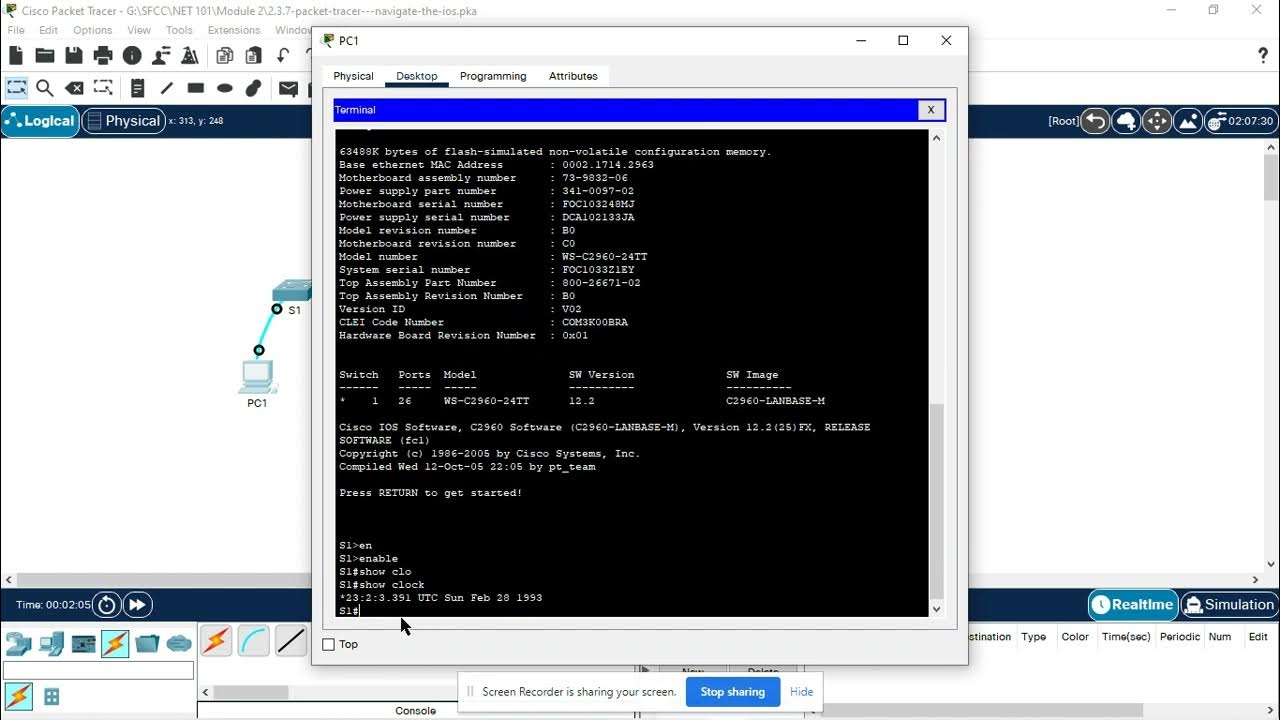
Task: Save the file with floppy icon
Action: click(74, 56)
